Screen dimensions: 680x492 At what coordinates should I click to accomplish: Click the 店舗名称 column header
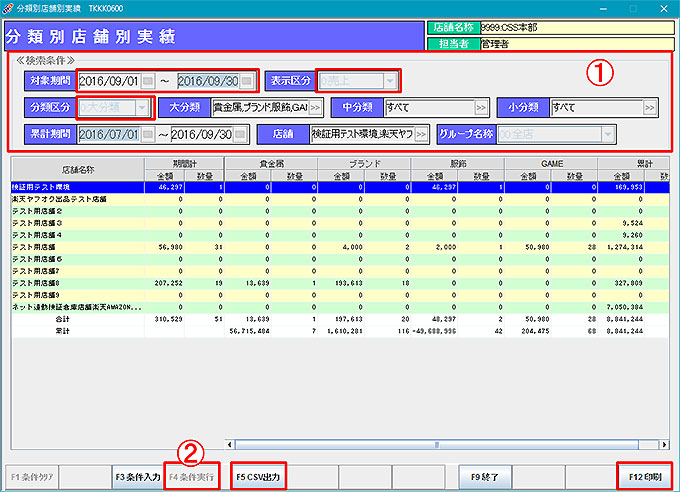click(76, 168)
